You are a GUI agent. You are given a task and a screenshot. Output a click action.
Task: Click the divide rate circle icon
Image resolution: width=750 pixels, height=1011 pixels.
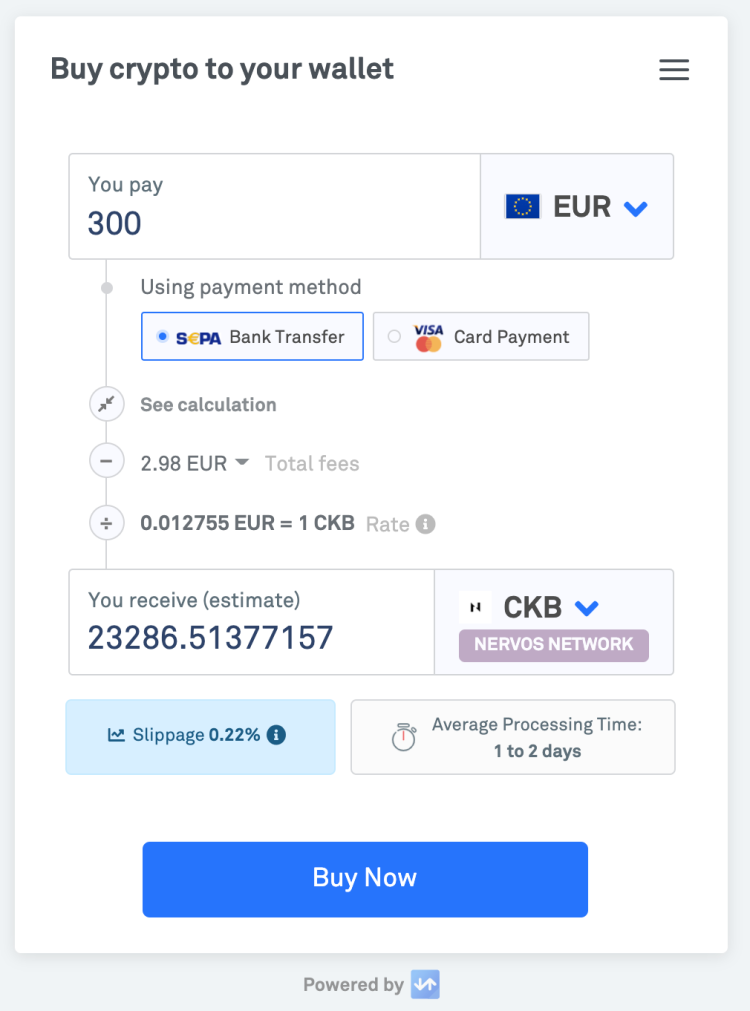(x=107, y=523)
